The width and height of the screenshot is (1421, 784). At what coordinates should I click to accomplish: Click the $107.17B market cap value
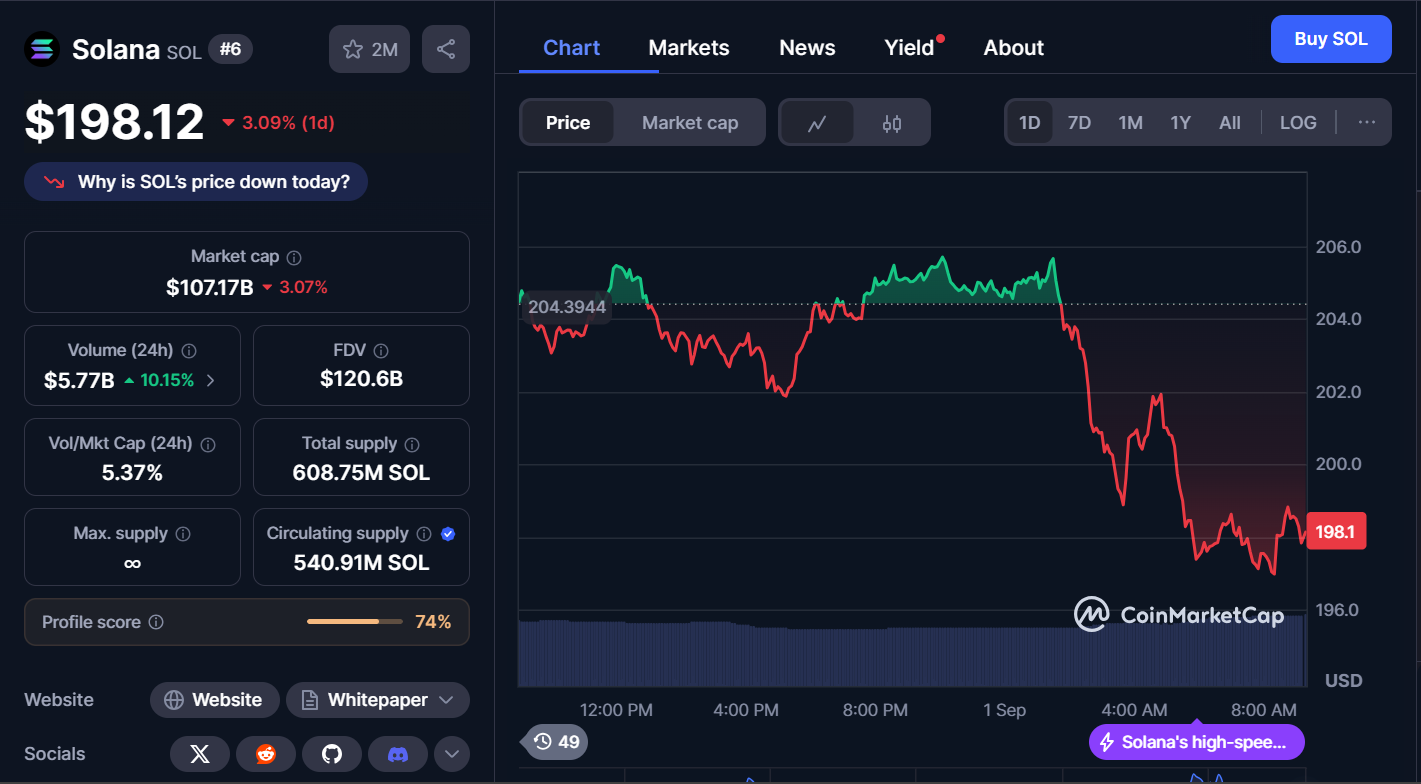click(210, 288)
